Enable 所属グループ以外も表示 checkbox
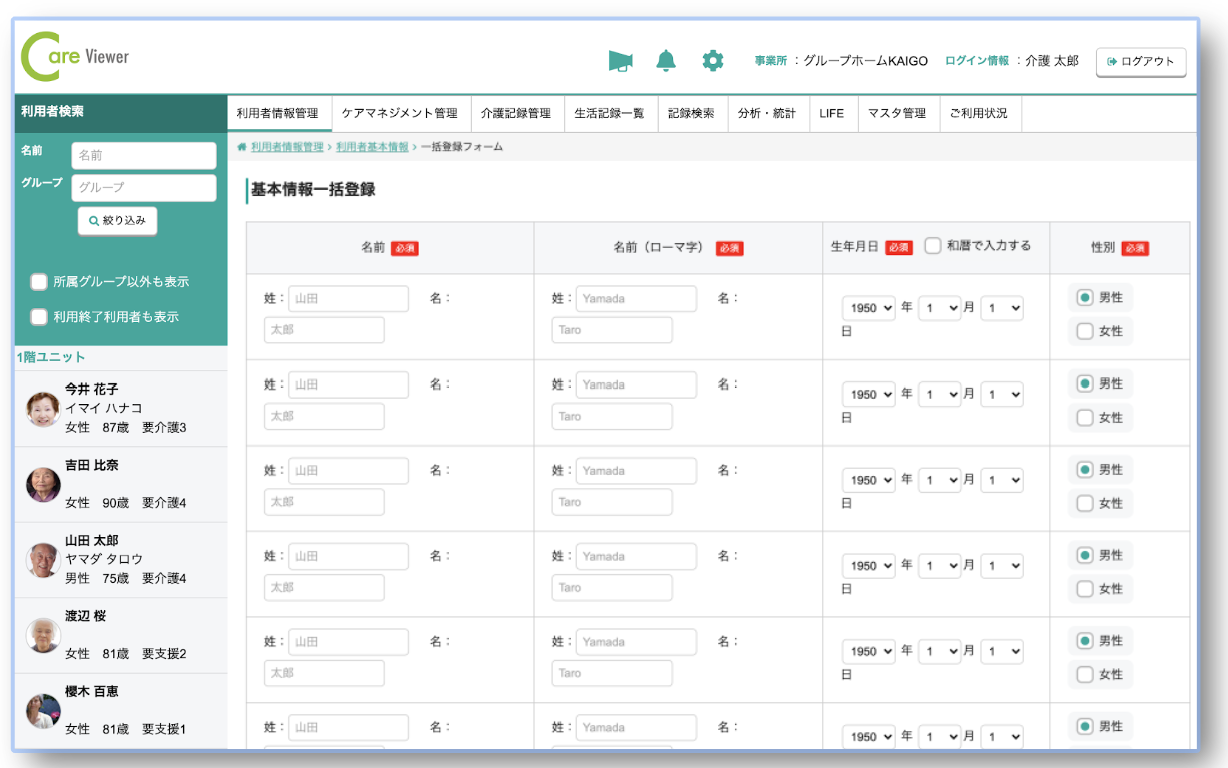The width and height of the screenshot is (1228, 768). click(x=39, y=282)
